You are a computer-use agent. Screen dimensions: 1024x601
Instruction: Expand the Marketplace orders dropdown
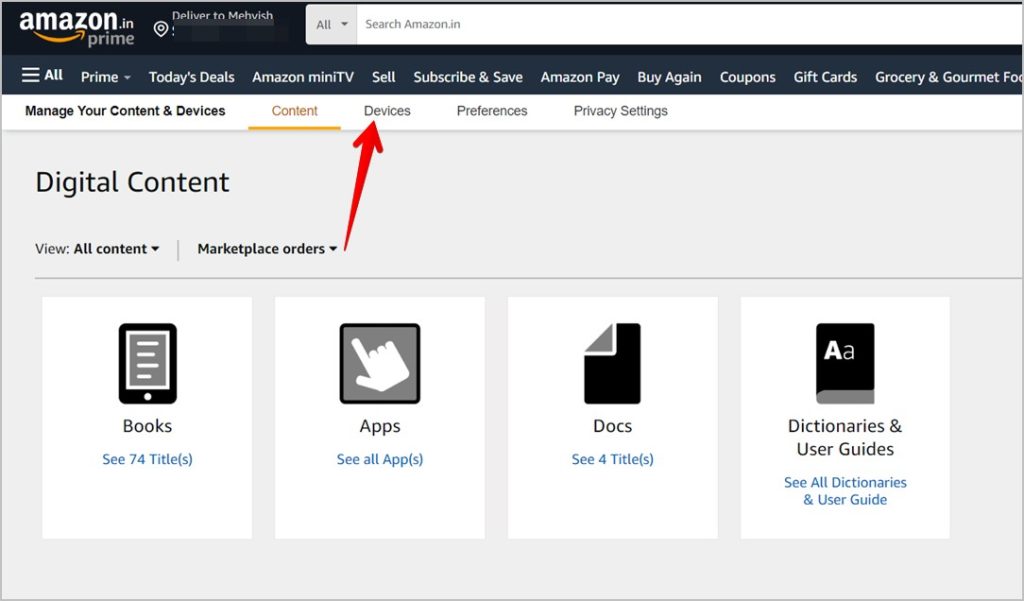[267, 249]
